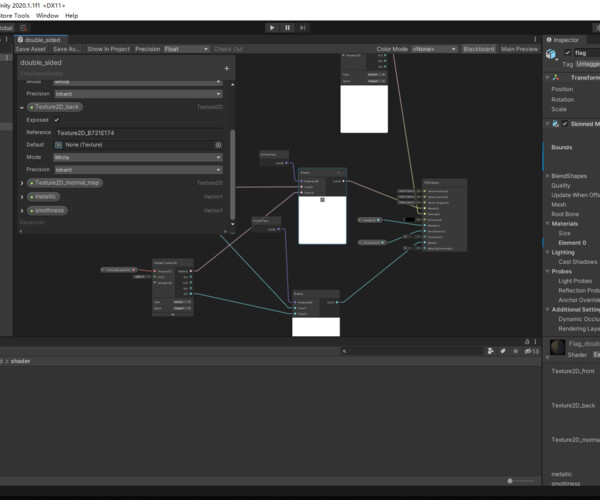The width and height of the screenshot is (600, 500).
Task: Click the Inspector info icon on the tab
Action: click(549, 40)
